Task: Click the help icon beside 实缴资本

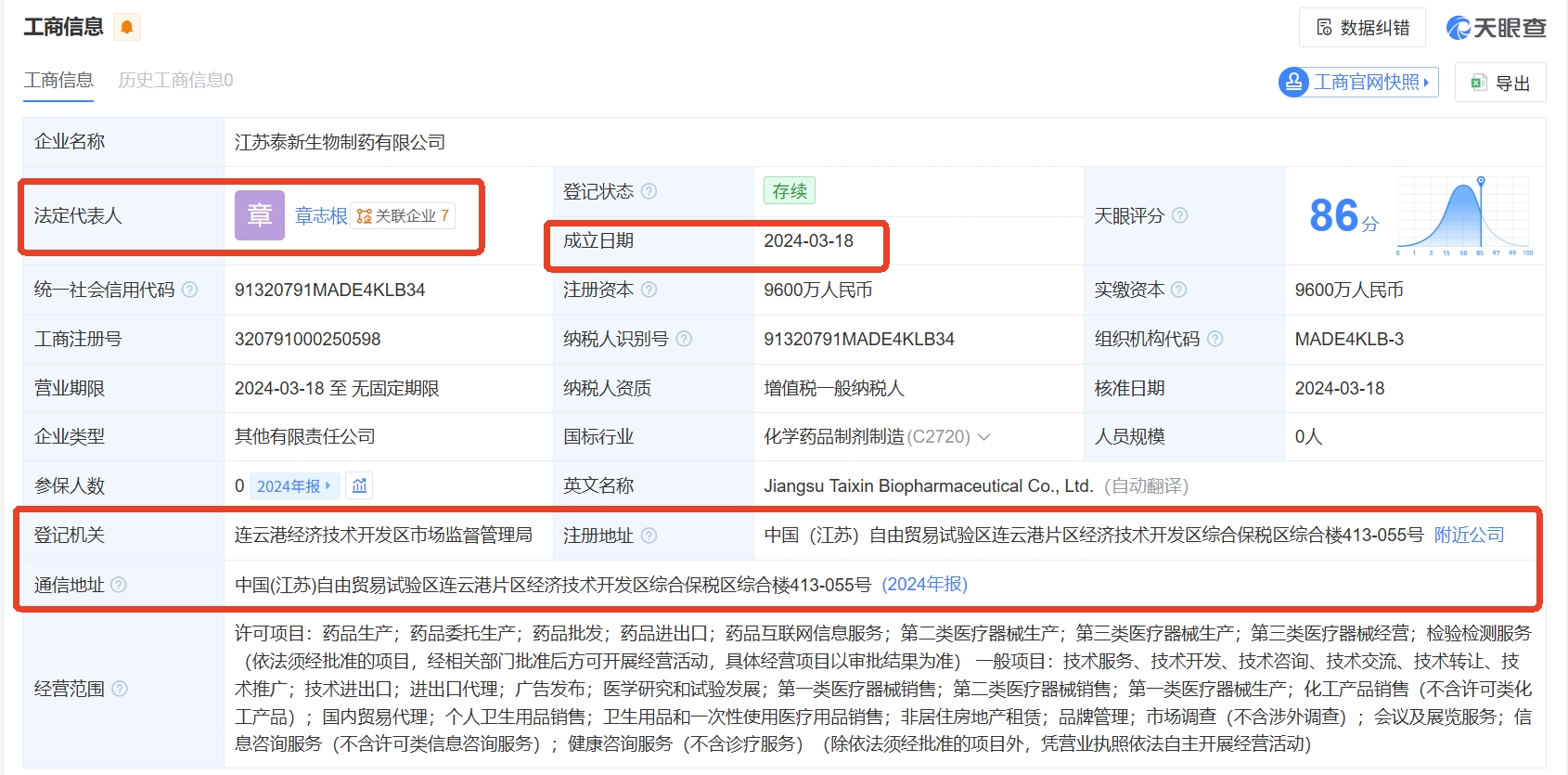Action: click(x=1179, y=290)
